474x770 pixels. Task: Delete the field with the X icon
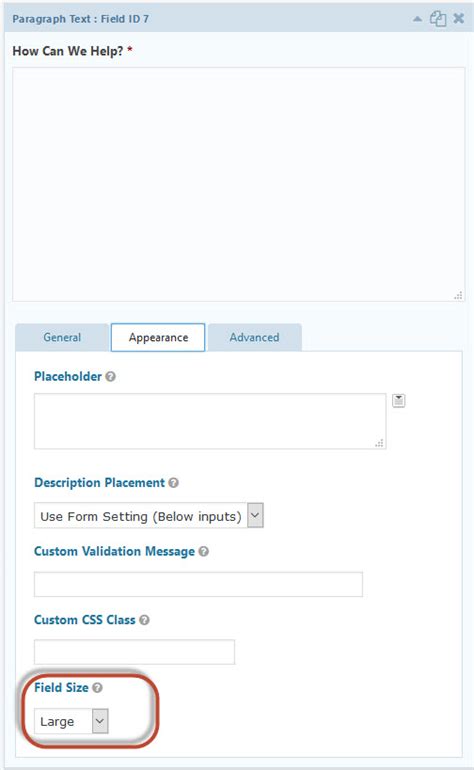[x=459, y=19]
